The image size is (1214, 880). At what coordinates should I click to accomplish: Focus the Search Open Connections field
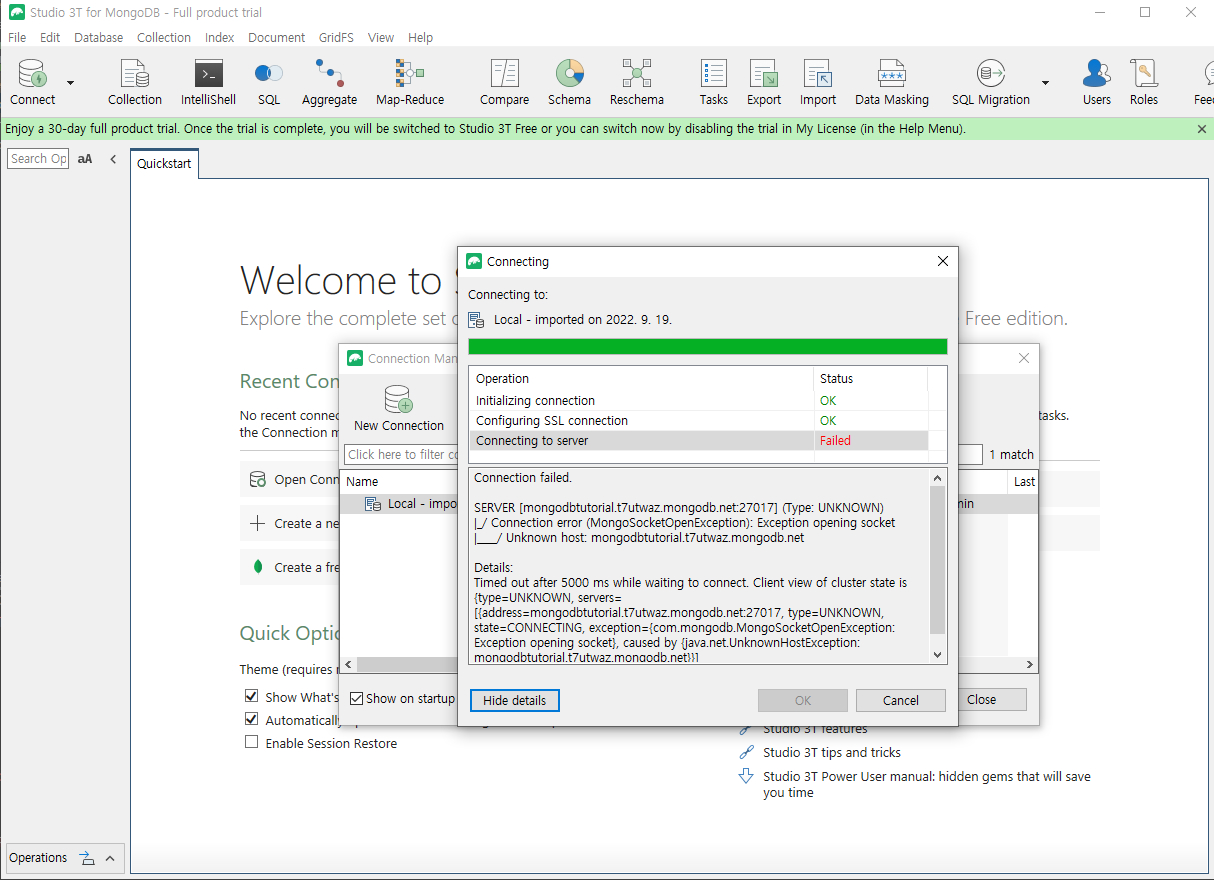pyautogui.click(x=38, y=158)
